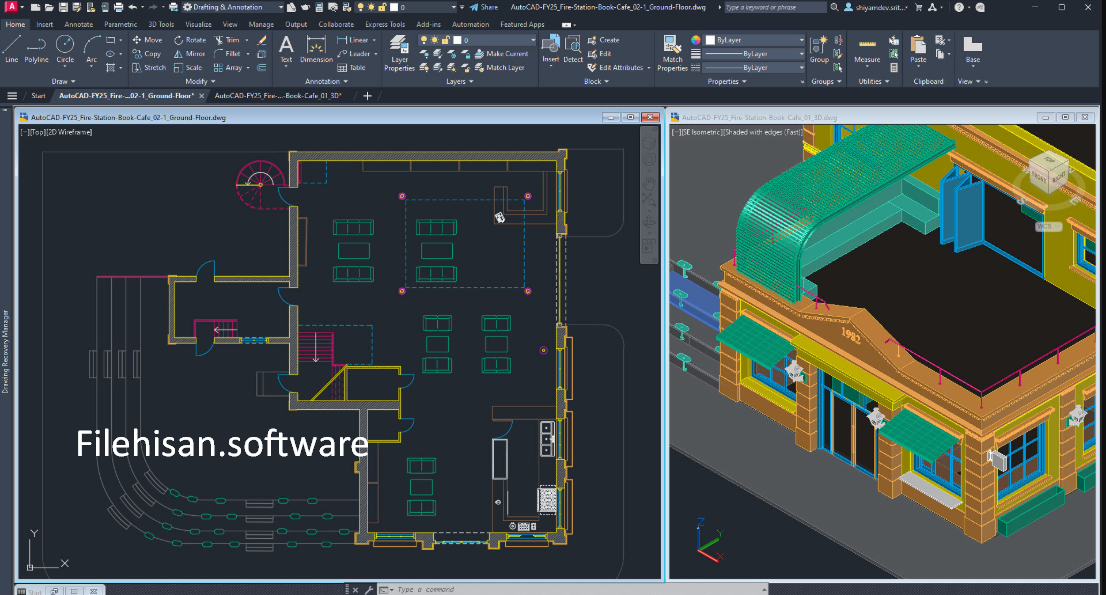Click the new drawing plus tab button

coord(367,96)
